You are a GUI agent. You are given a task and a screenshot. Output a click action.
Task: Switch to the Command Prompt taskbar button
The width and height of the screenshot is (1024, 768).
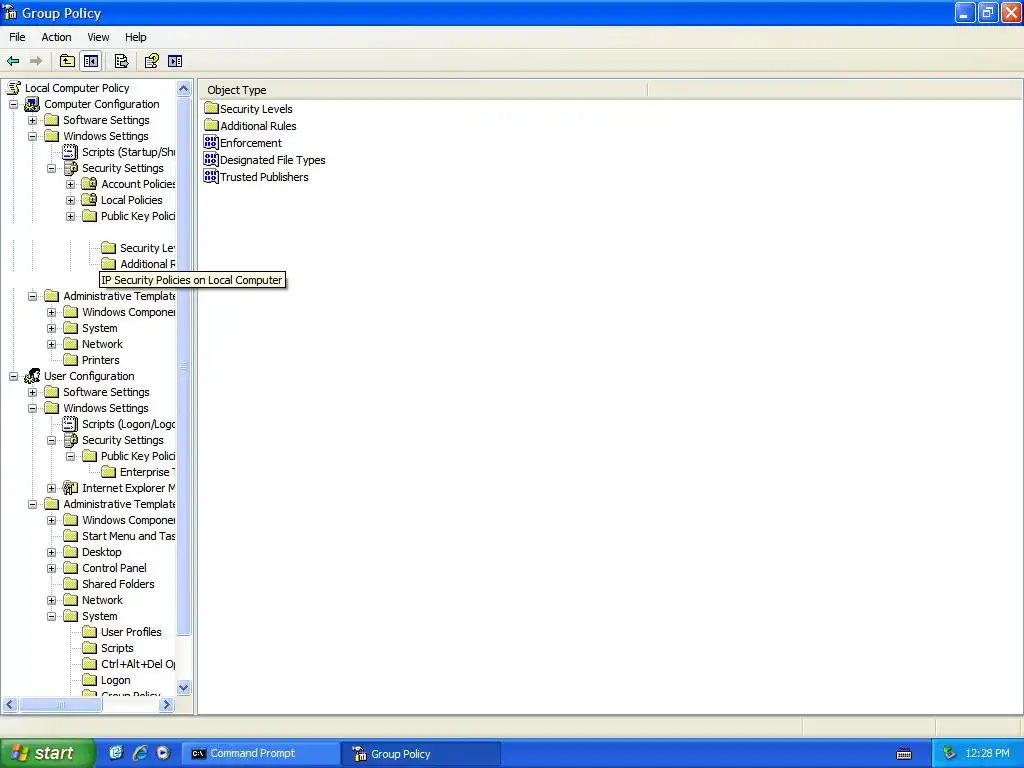259,754
